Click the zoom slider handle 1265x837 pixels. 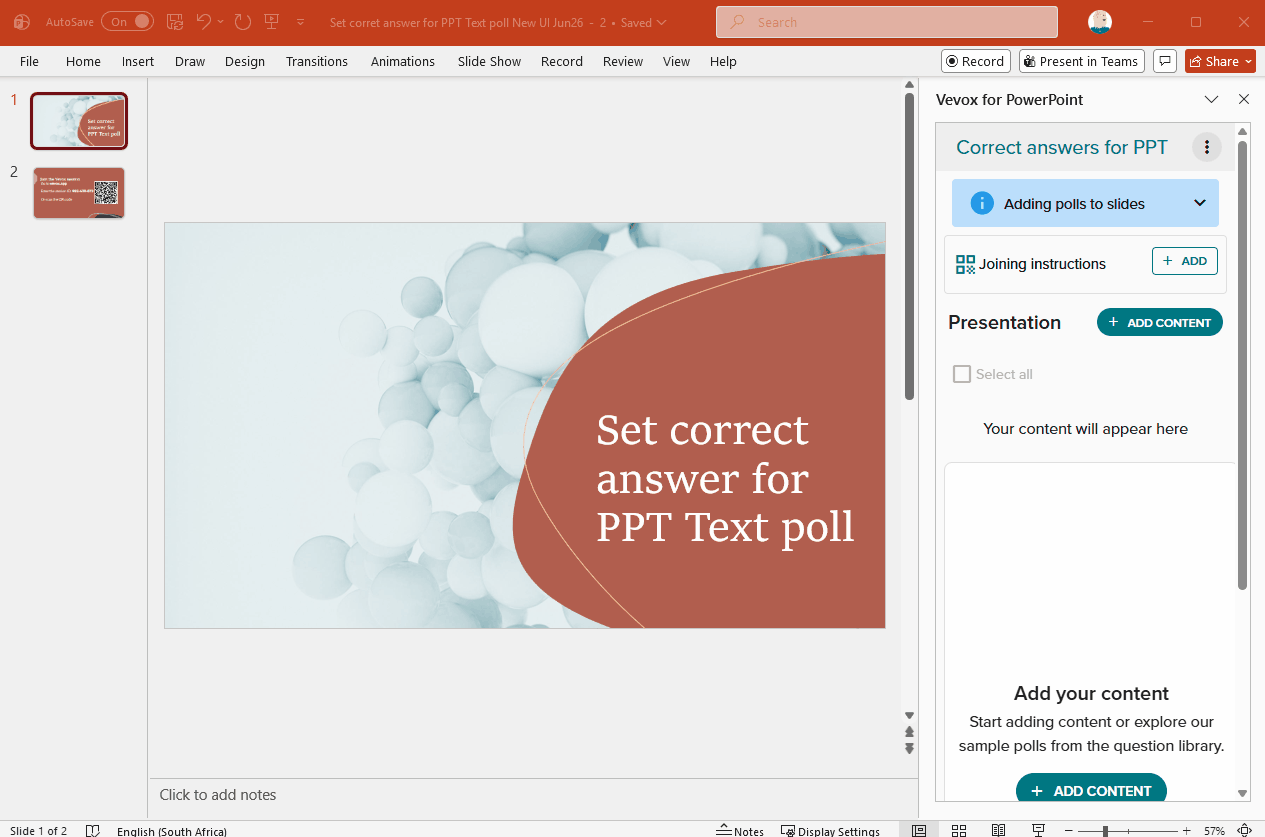(x=1105, y=831)
